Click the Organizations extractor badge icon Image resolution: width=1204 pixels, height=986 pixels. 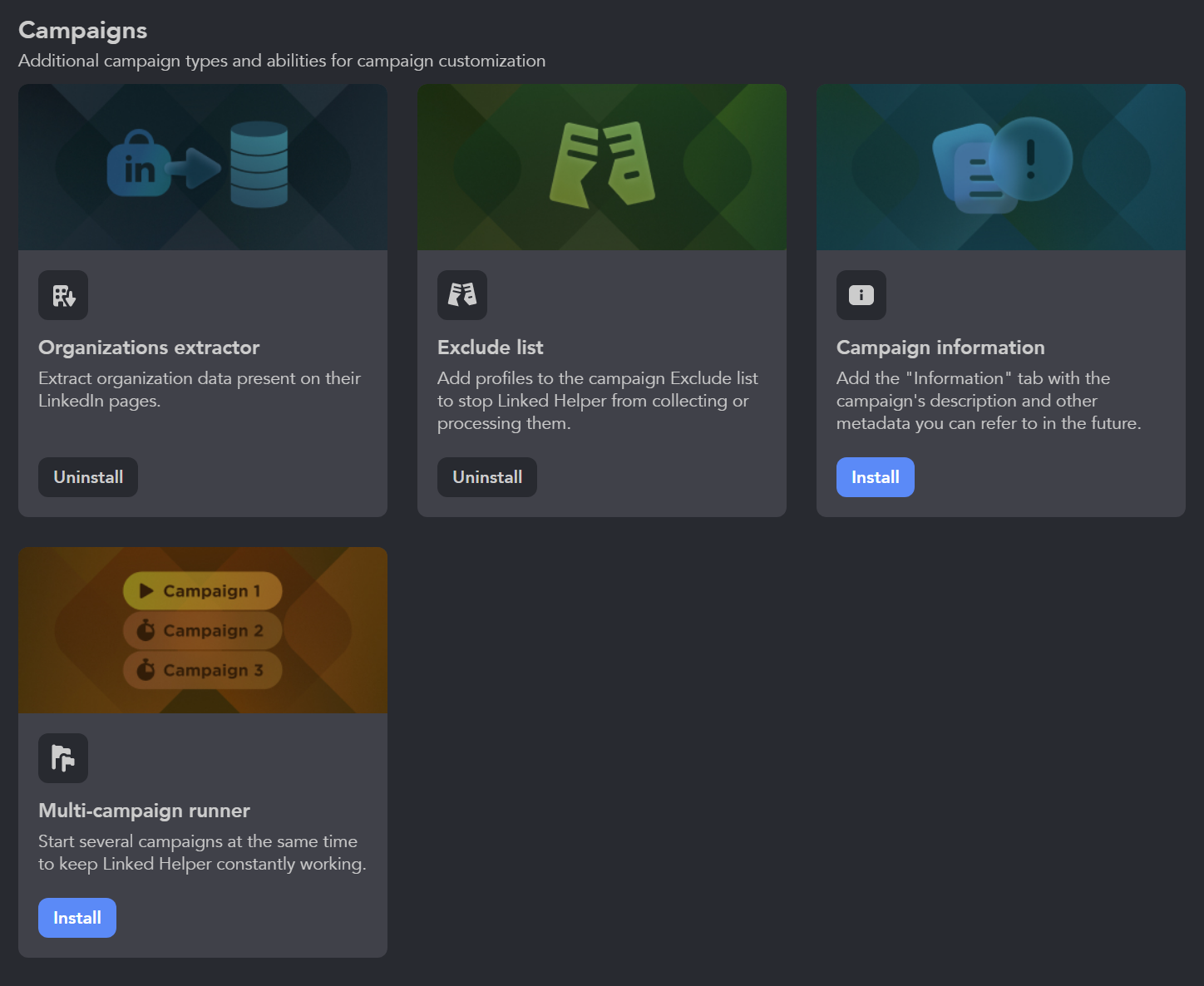pos(63,295)
